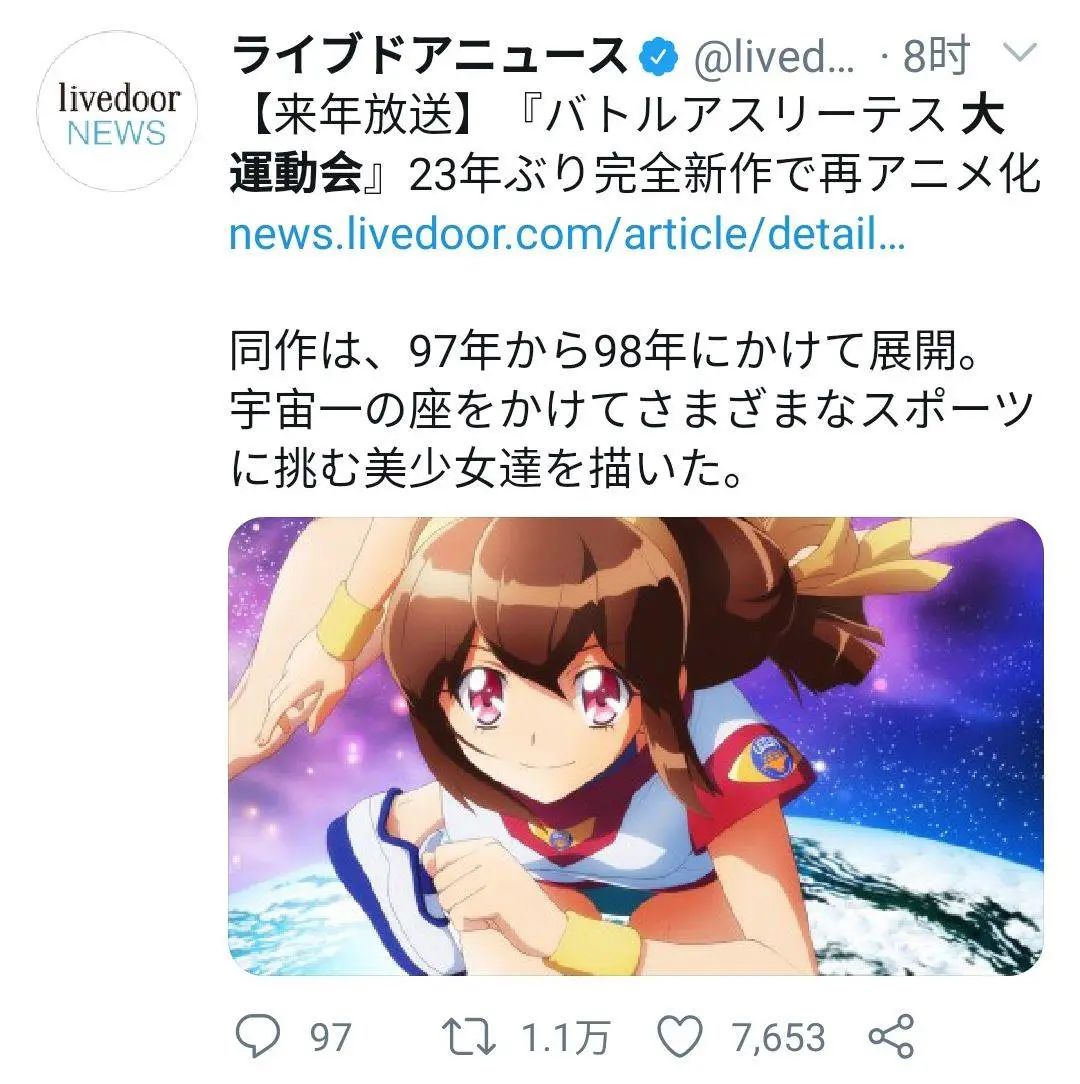1080x1084 pixels.
Task: Click the 同作は、97年から98年 paragraph
Action: click(x=605, y=352)
